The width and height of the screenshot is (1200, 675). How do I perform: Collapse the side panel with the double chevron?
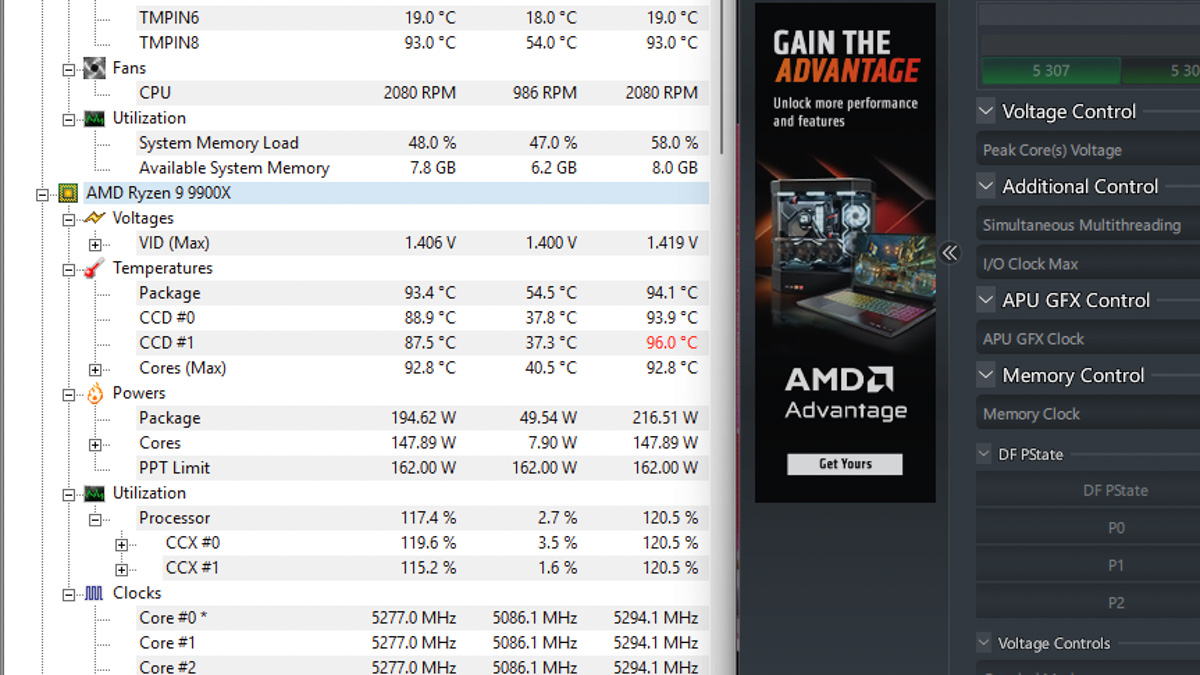[950, 253]
